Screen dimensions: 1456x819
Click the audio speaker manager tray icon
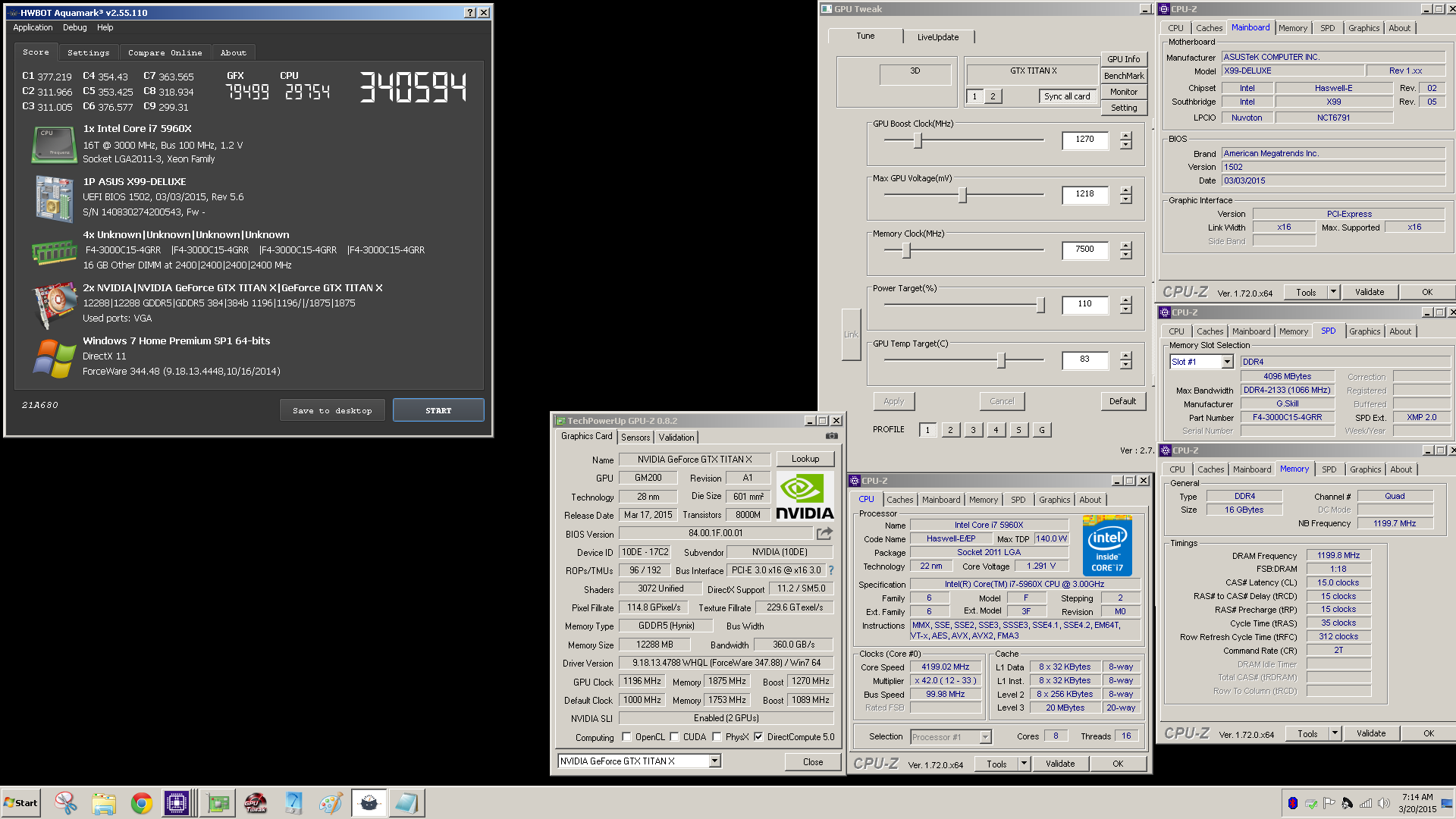click(1347, 803)
